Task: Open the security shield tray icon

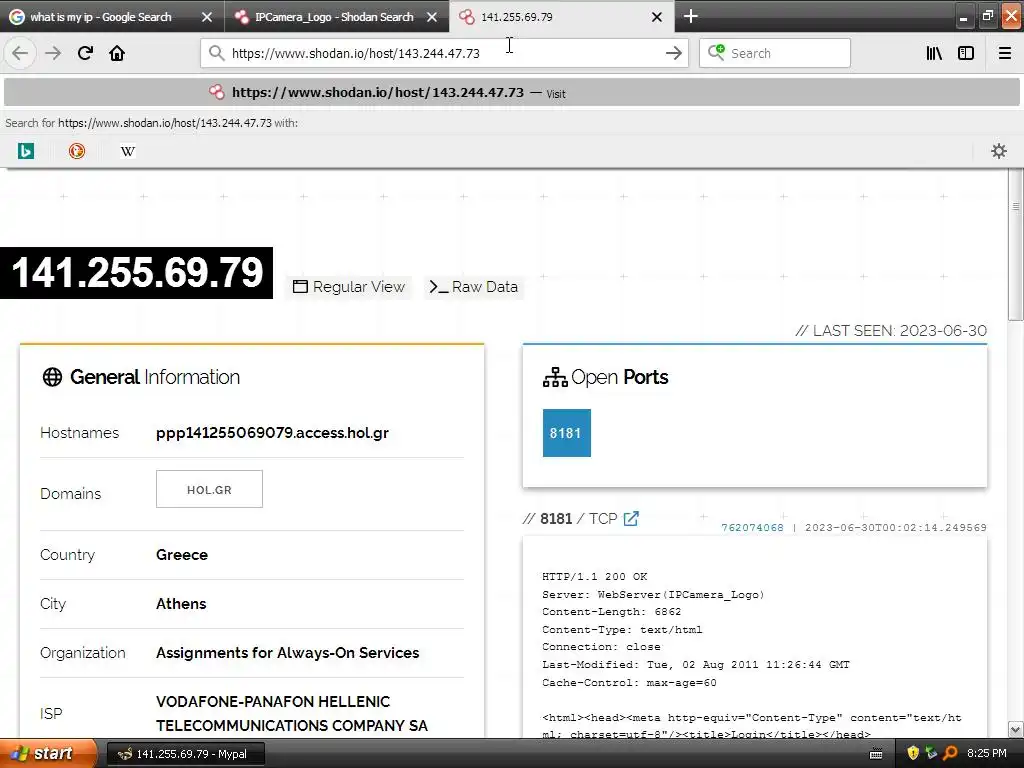Action: coord(913,754)
